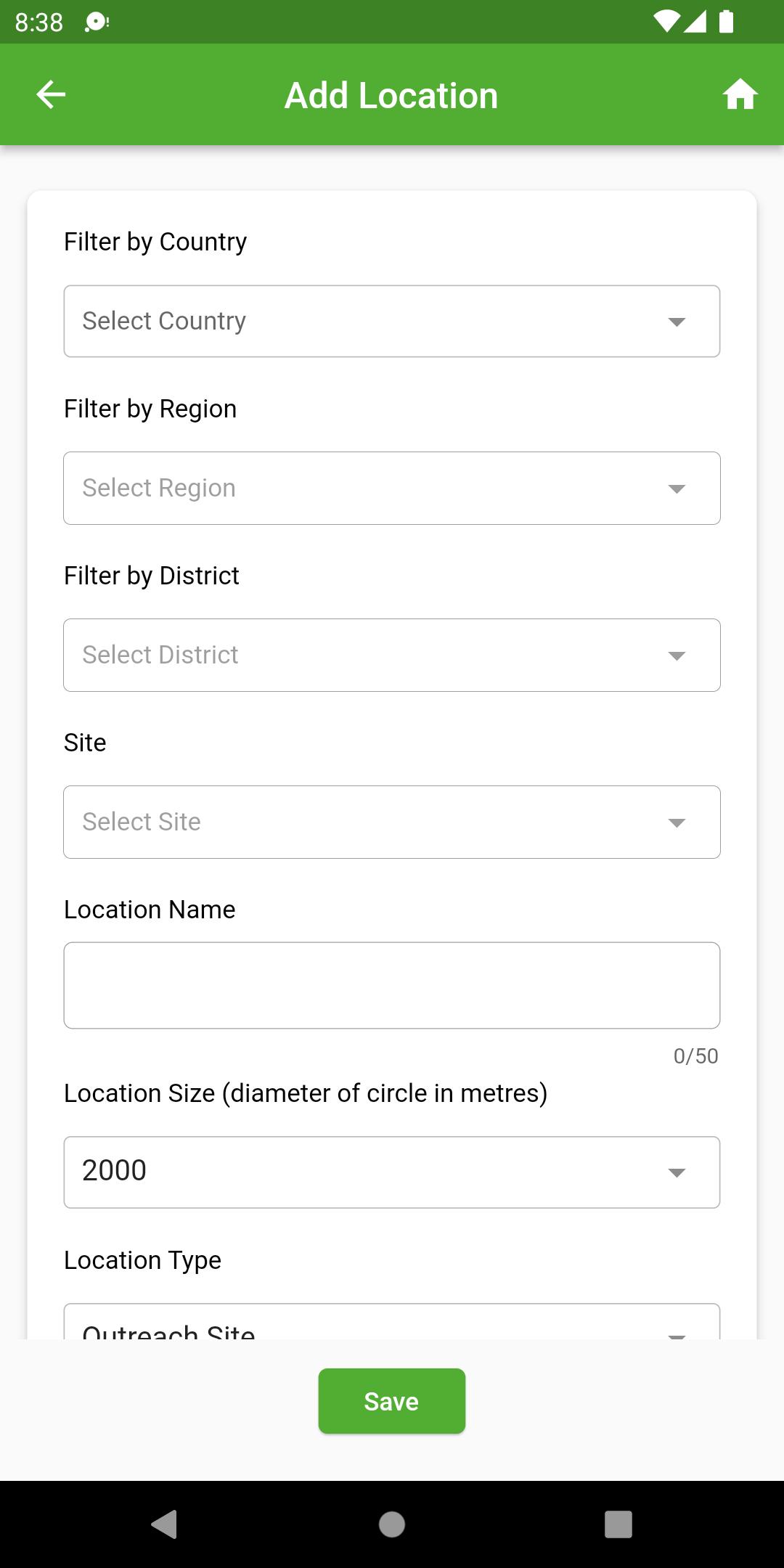Click the District dropdown arrow icon
The image size is (784, 1568).
coord(677,656)
